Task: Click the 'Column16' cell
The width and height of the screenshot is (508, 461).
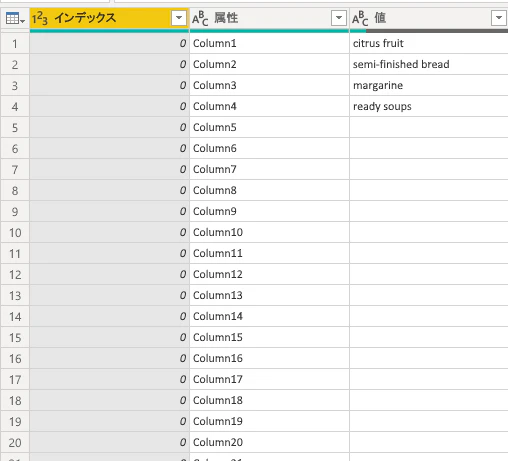Action: coord(269,358)
